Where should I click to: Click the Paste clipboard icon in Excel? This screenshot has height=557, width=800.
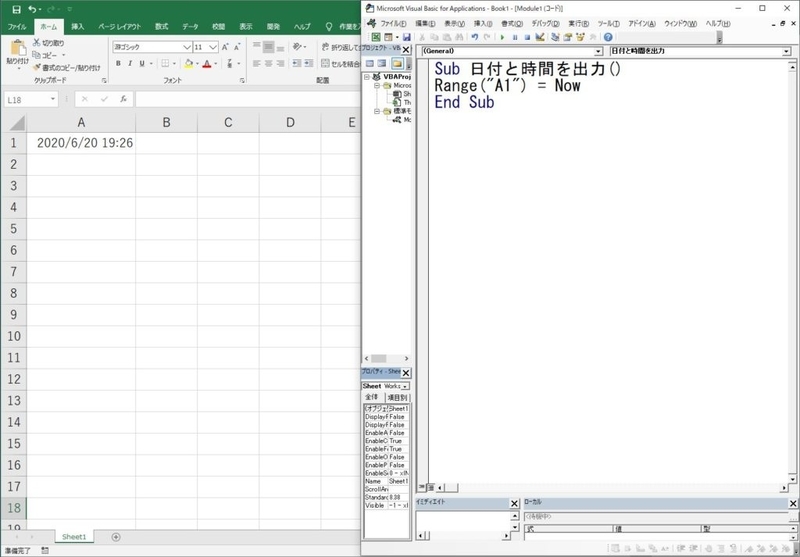(x=18, y=48)
